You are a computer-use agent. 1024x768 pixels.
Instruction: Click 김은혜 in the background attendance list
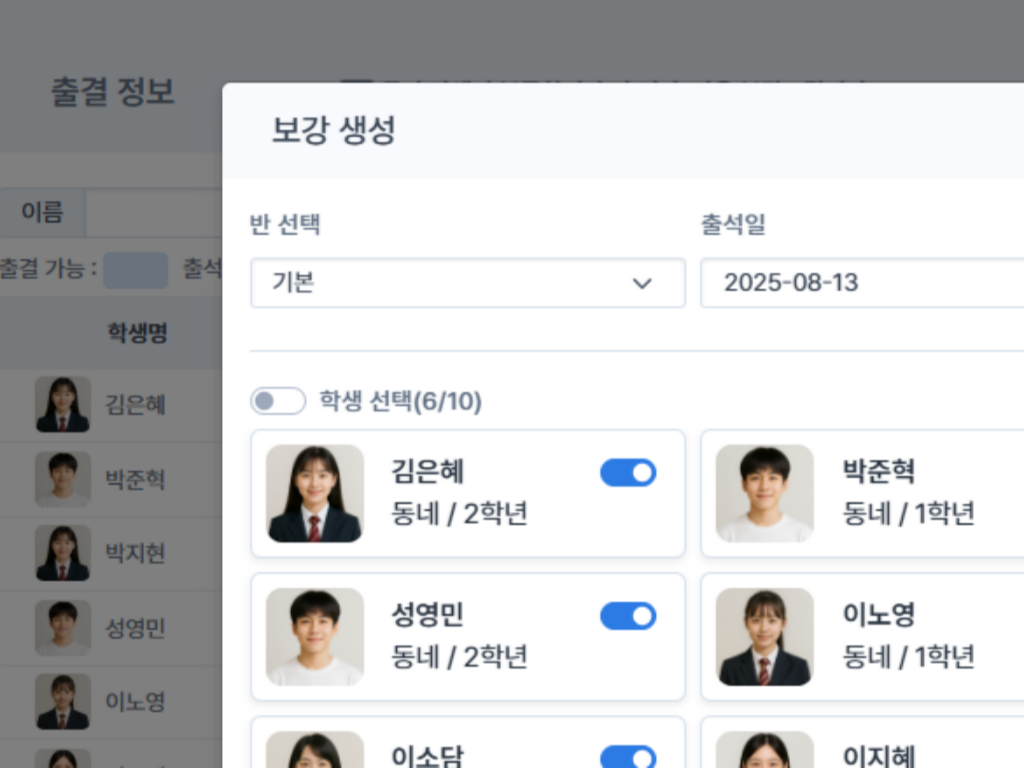click(135, 405)
